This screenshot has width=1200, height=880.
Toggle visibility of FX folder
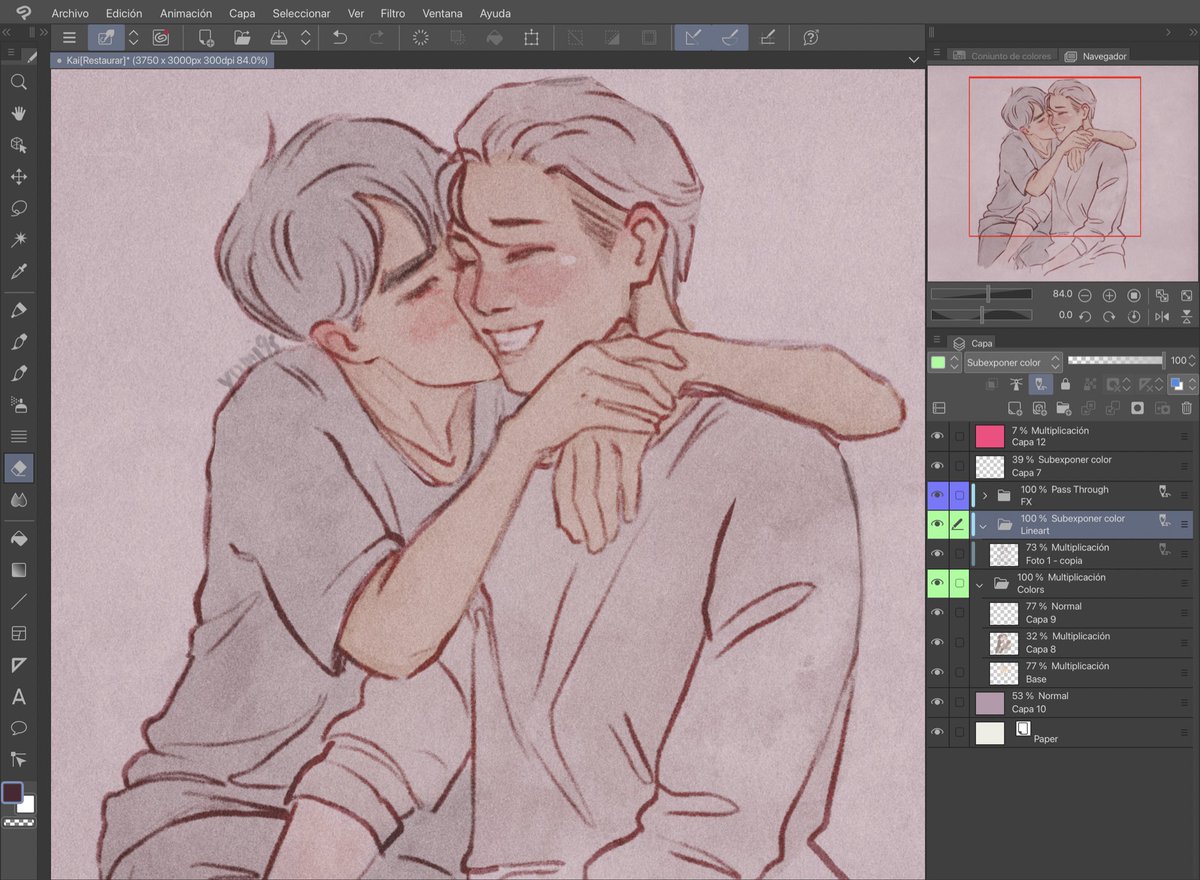(937, 495)
